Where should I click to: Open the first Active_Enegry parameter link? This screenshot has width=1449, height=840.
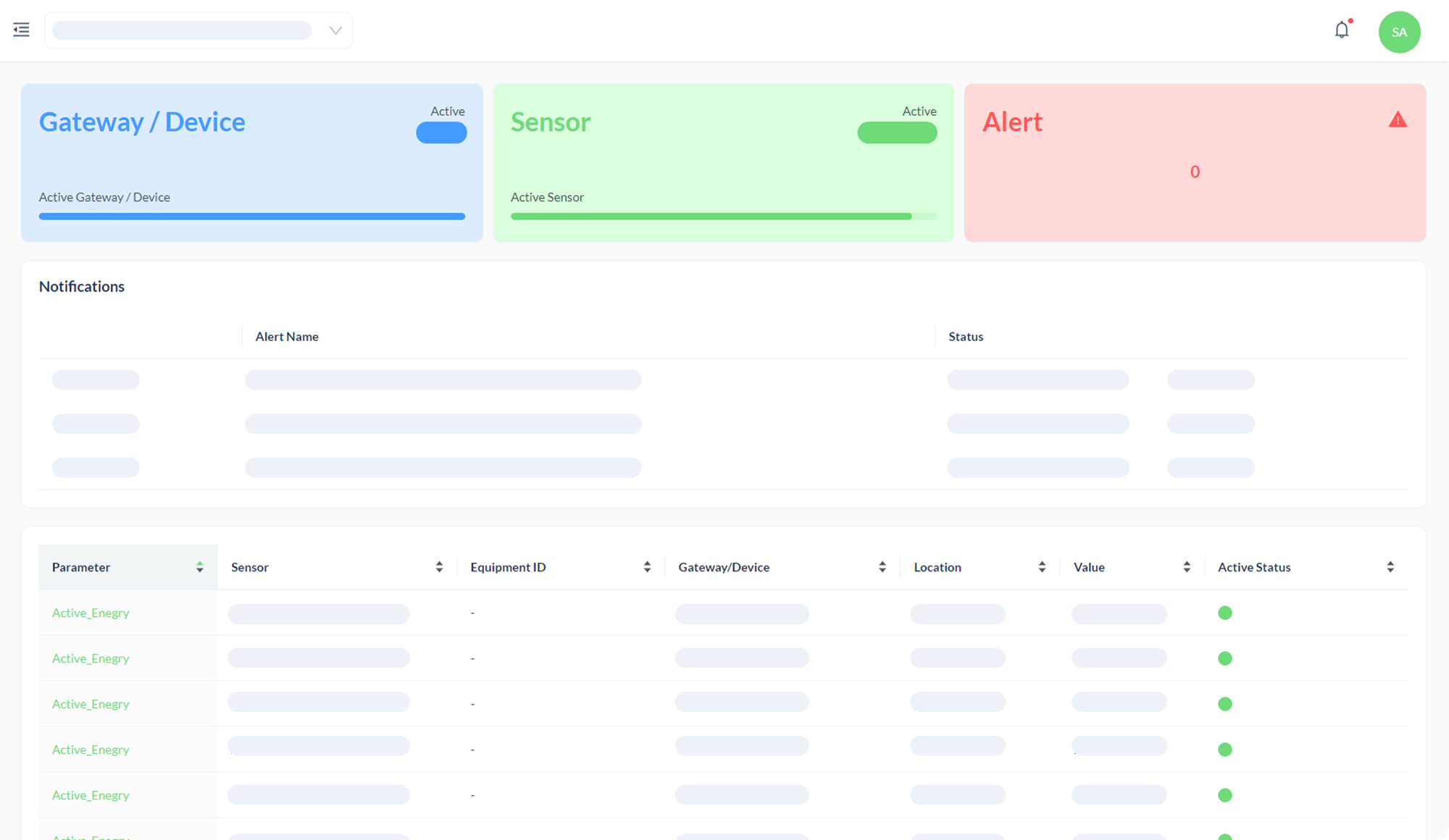tap(90, 613)
